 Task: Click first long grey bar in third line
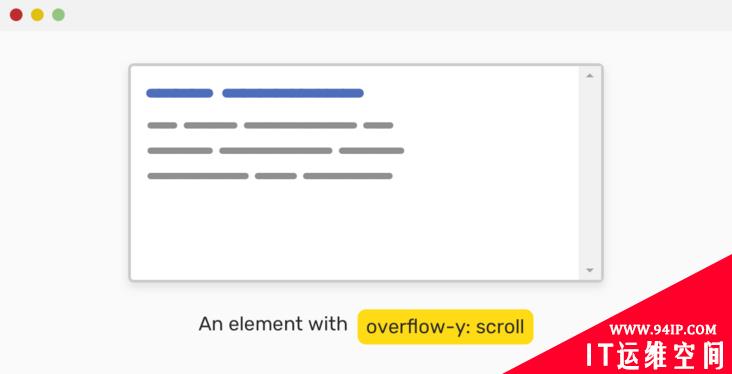(198, 176)
